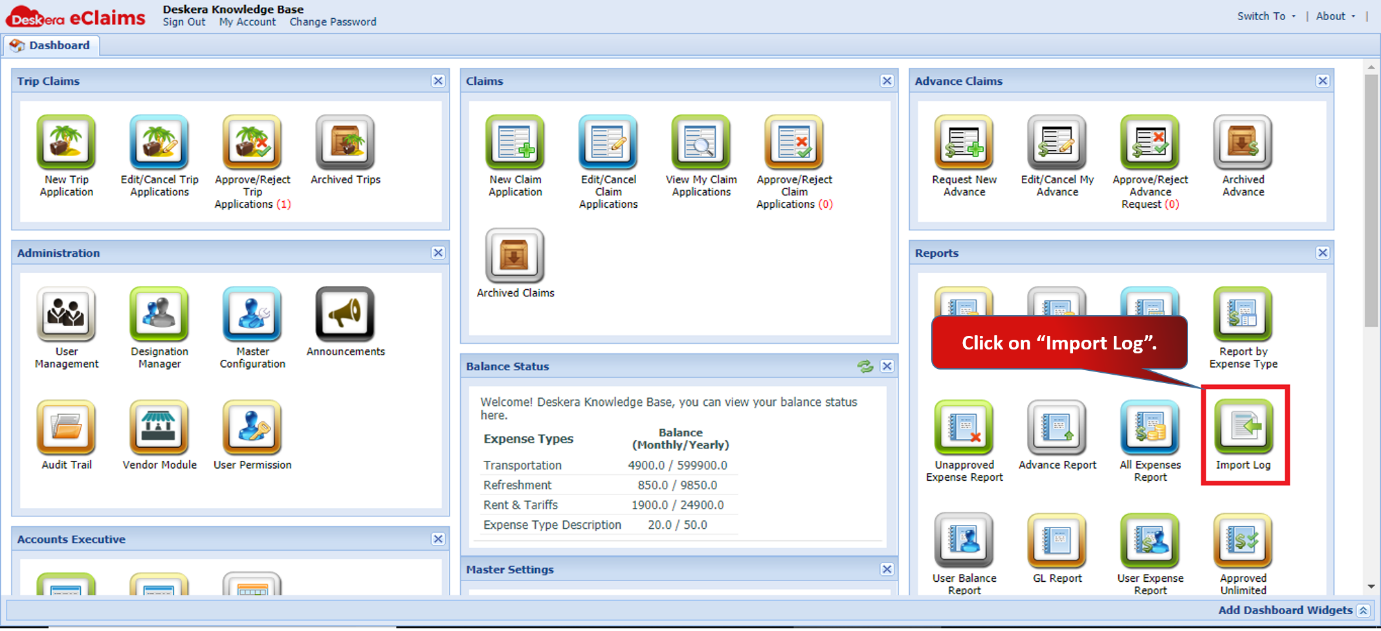Click the scrollbar down arrow

point(1371,586)
